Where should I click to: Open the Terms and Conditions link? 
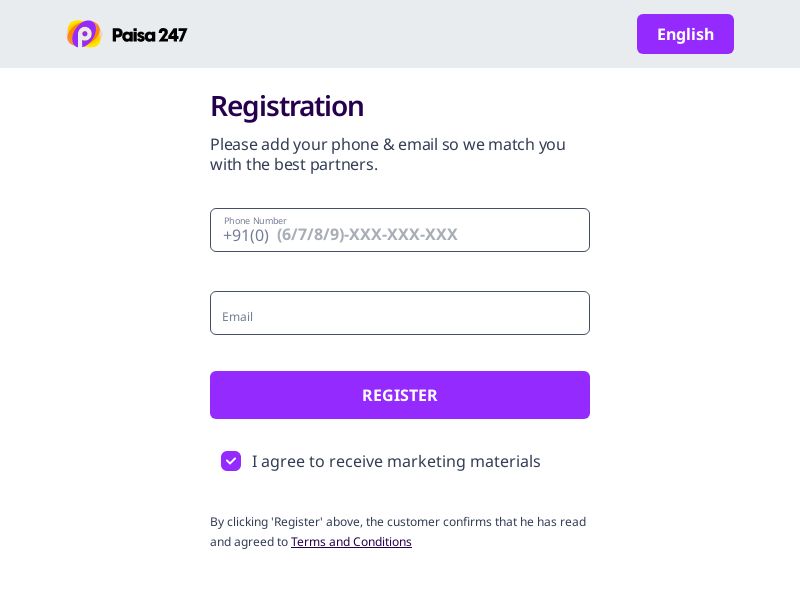(x=351, y=541)
